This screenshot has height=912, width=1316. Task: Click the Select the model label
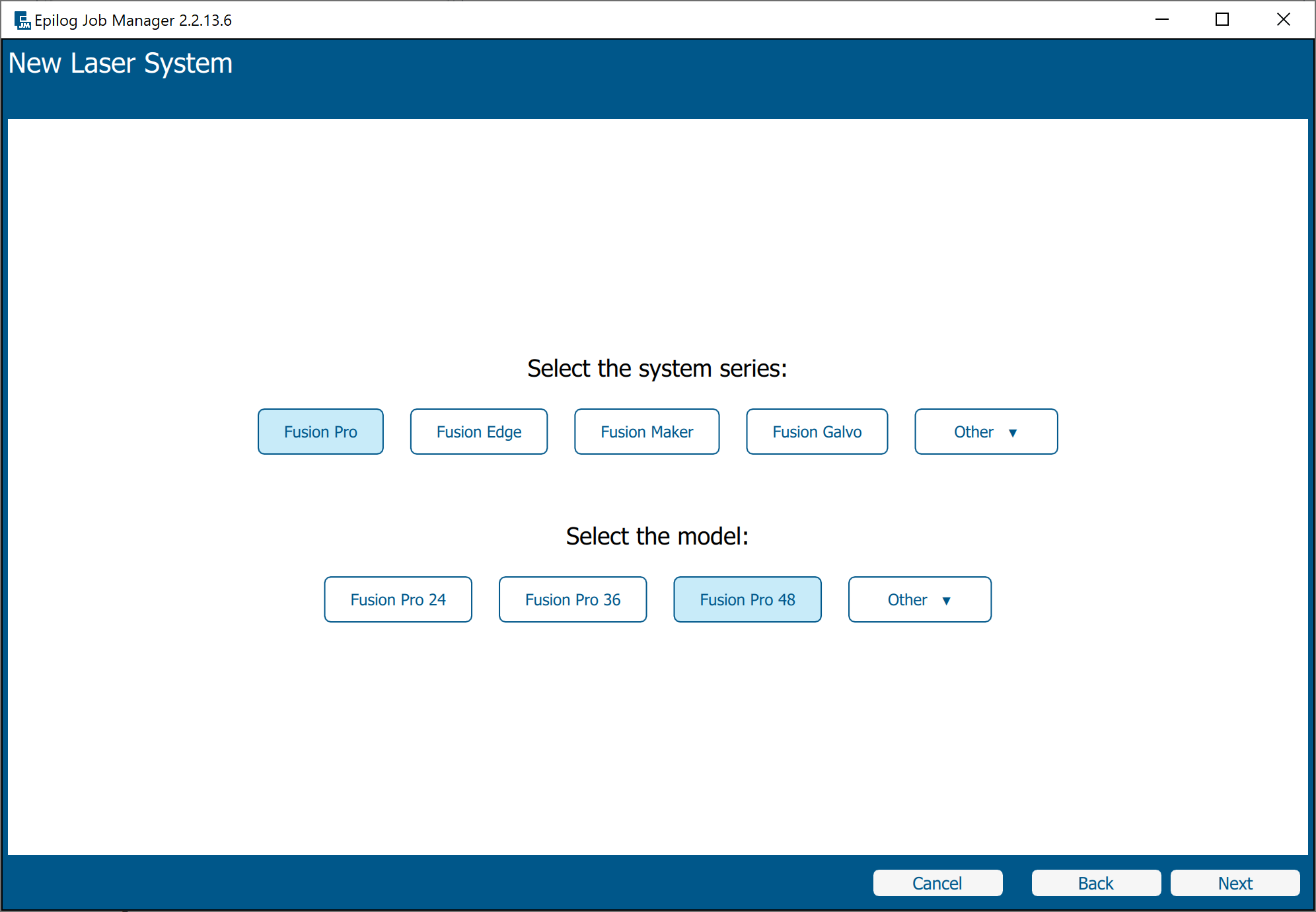pyautogui.click(x=657, y=536)
